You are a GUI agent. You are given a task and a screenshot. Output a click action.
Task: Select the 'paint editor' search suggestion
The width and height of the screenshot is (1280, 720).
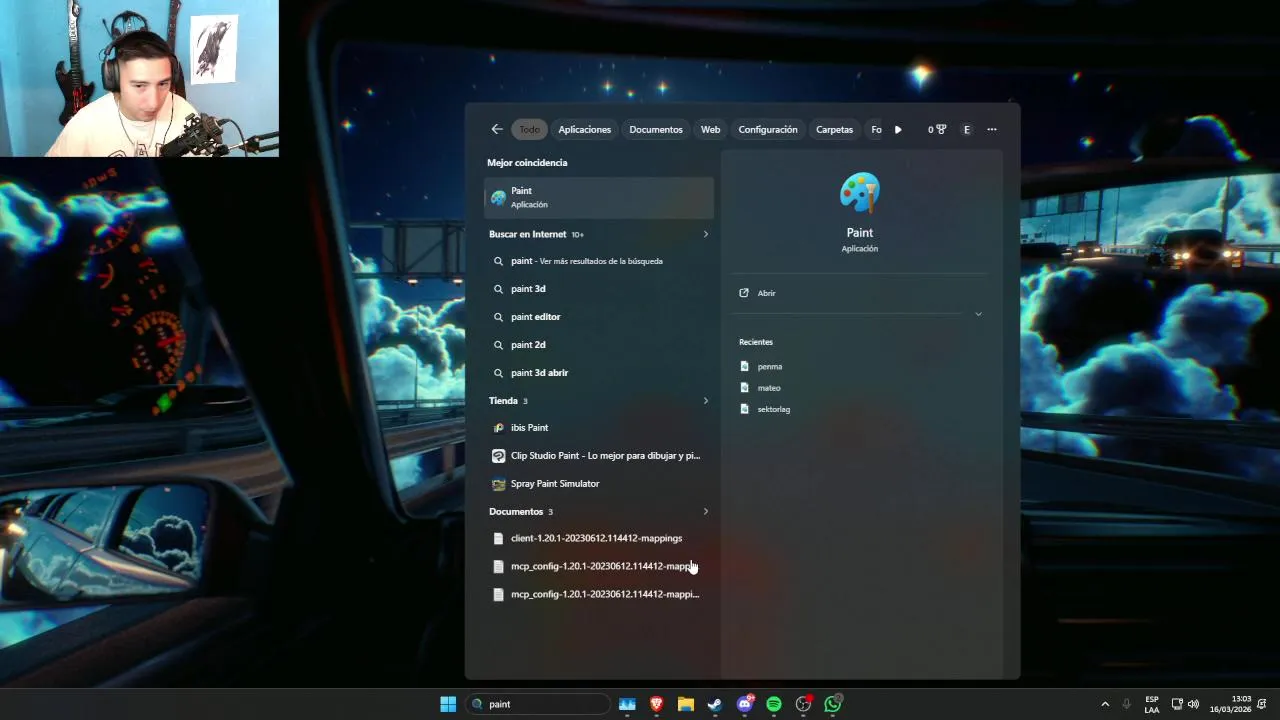click(599, 317)
